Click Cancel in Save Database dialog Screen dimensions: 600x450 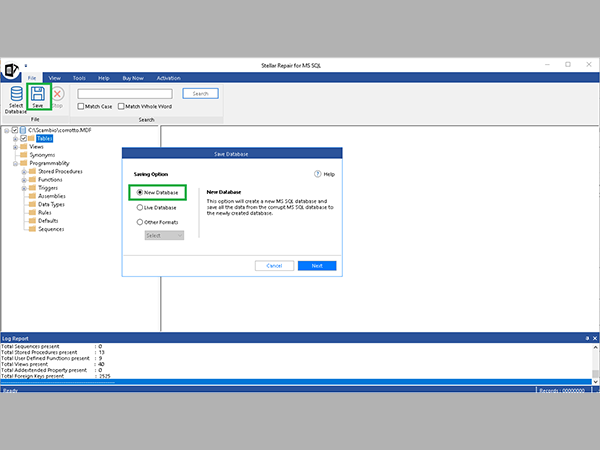tap(274, 266)
